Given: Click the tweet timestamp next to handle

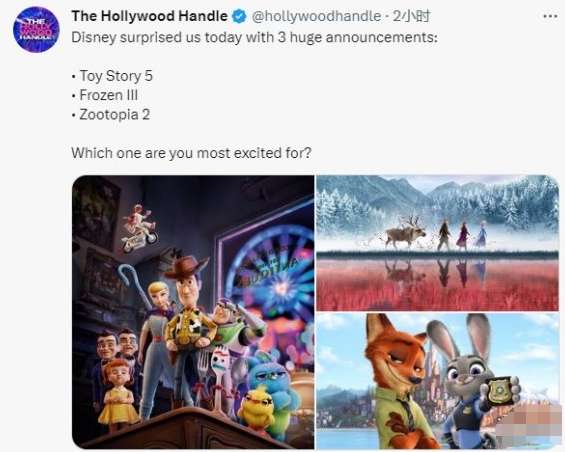Looking at the screenshot, I should pyautogui.click(x=411, y=16).
